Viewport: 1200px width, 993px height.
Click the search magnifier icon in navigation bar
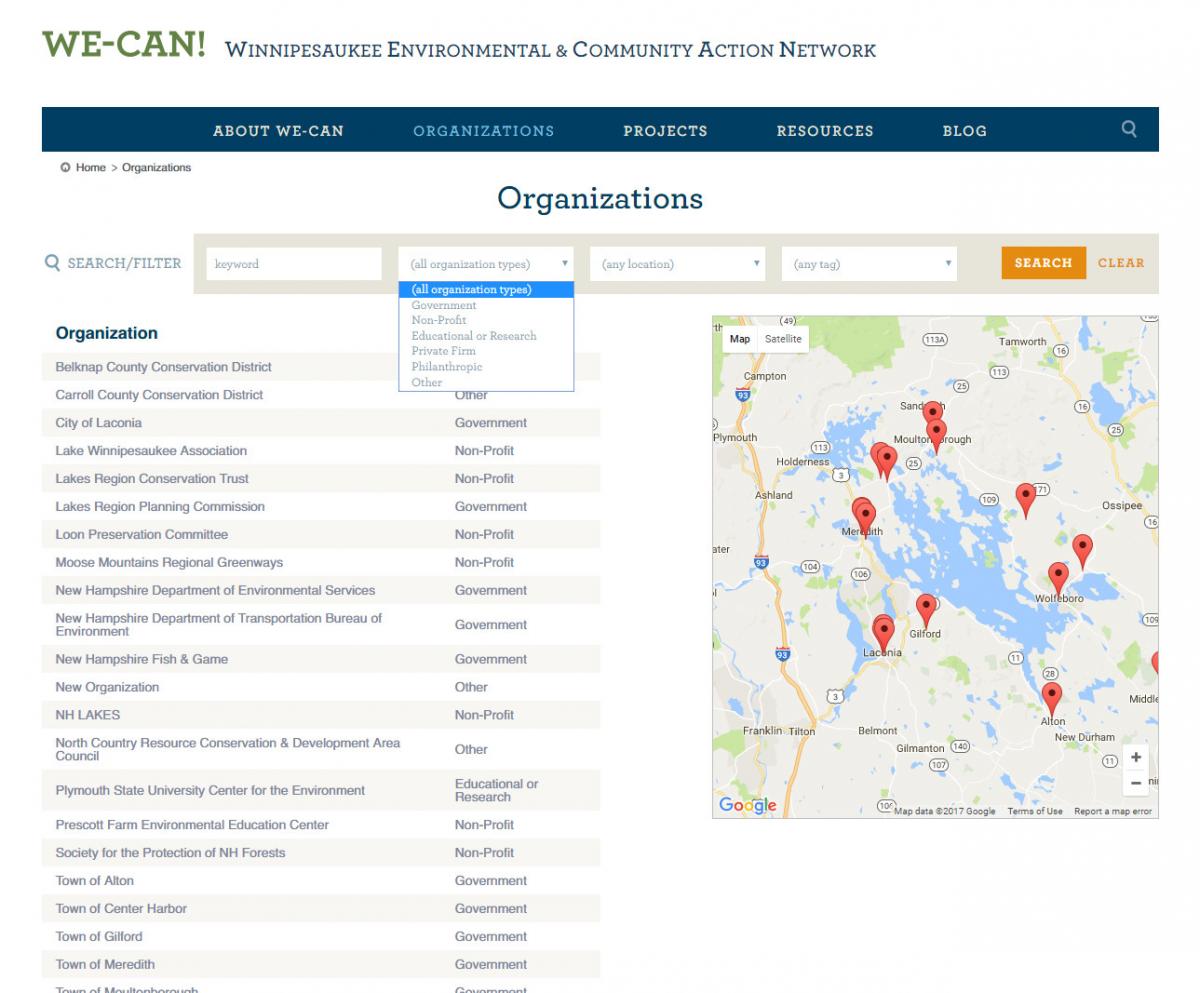coord(1129,129)
